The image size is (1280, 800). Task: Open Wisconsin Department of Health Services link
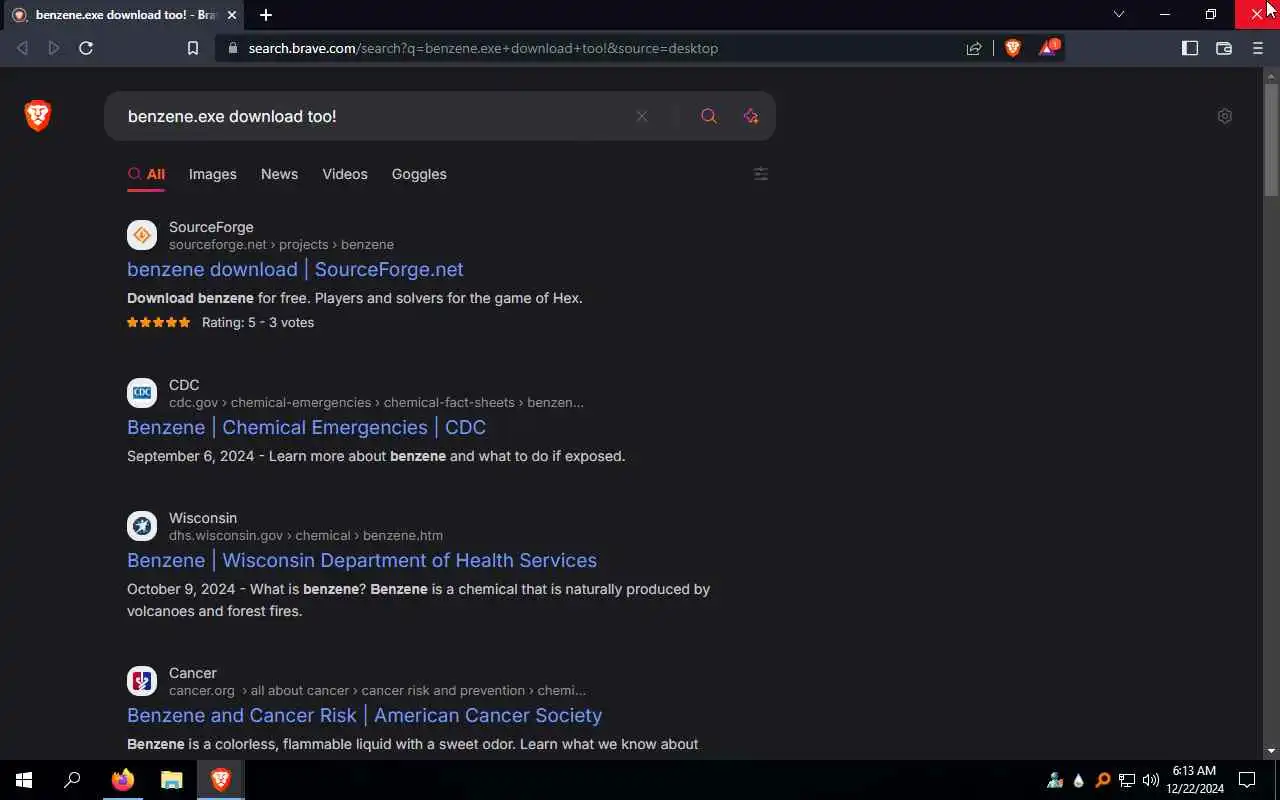point(362,560)
